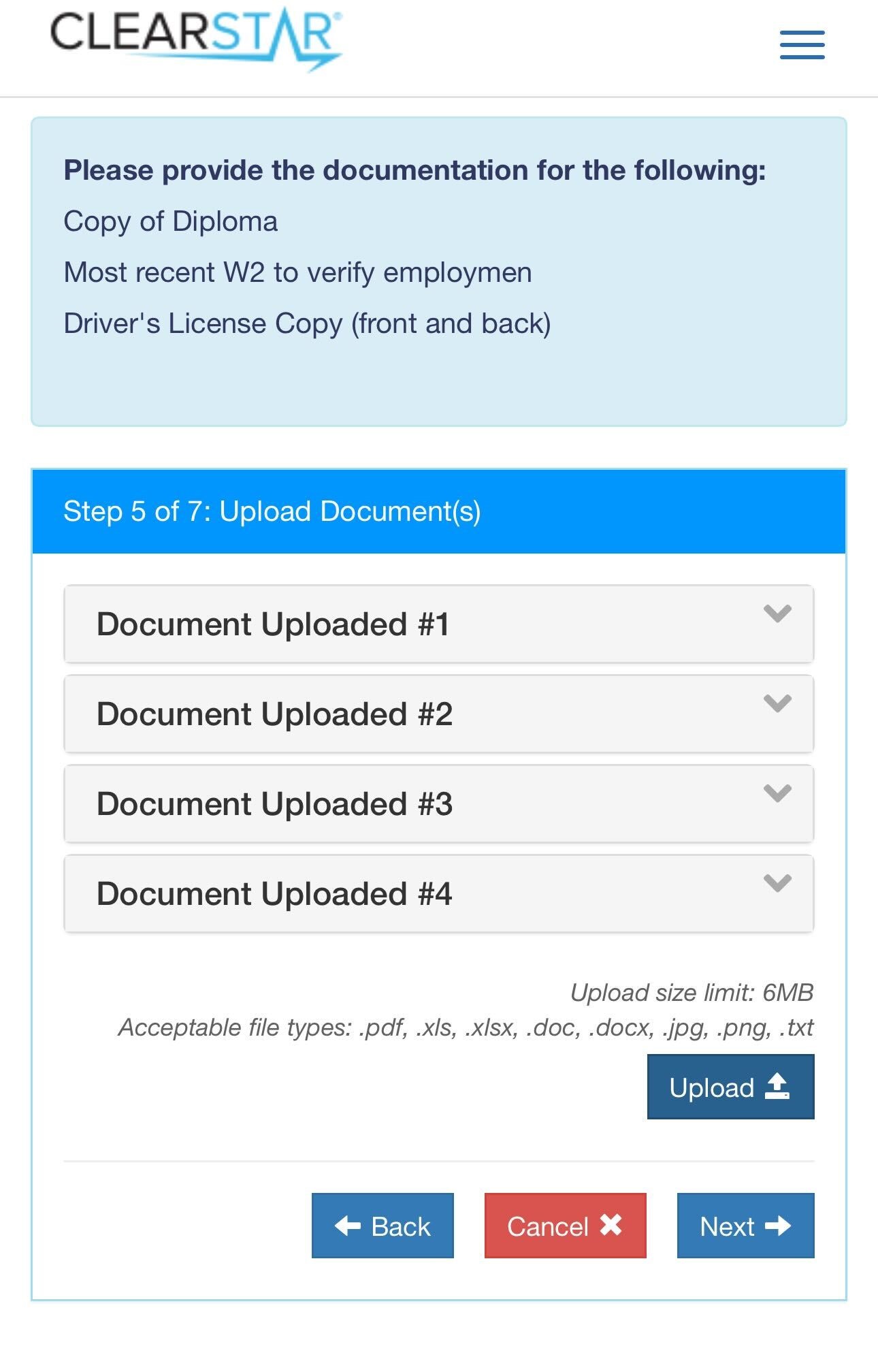Go back using the Back button

[x=382, y=1225]
